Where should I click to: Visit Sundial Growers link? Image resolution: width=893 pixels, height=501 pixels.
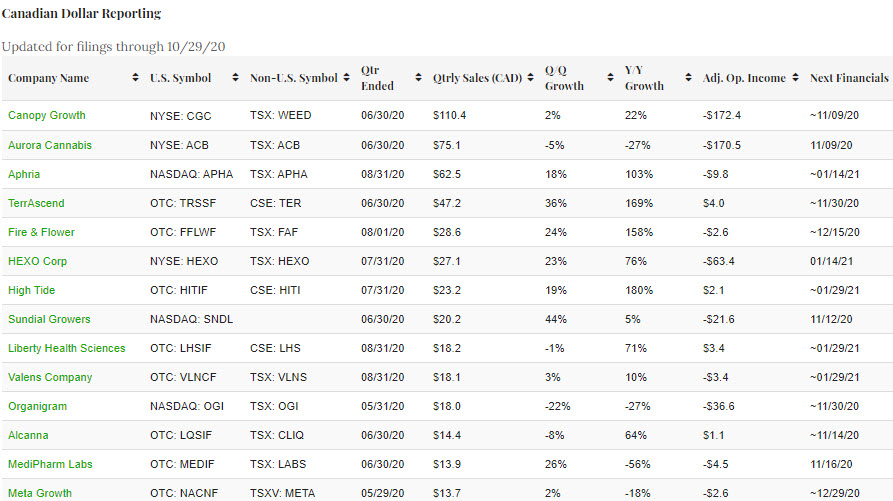pos(49,319)
